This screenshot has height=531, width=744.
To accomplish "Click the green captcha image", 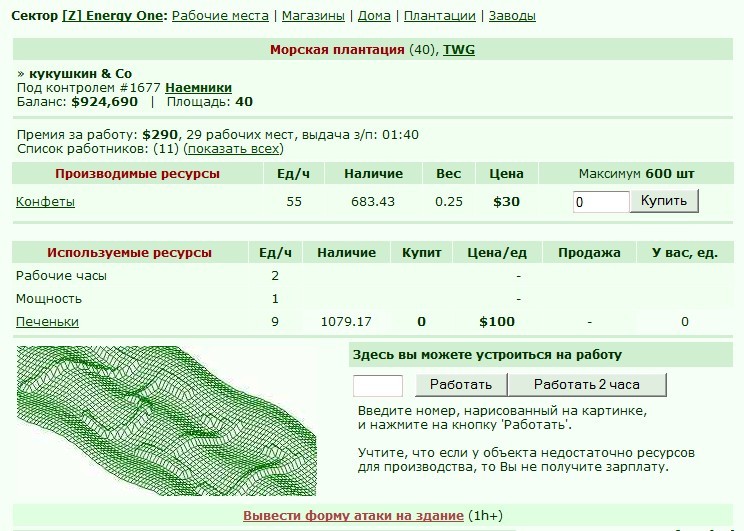I will click(167, 421).
